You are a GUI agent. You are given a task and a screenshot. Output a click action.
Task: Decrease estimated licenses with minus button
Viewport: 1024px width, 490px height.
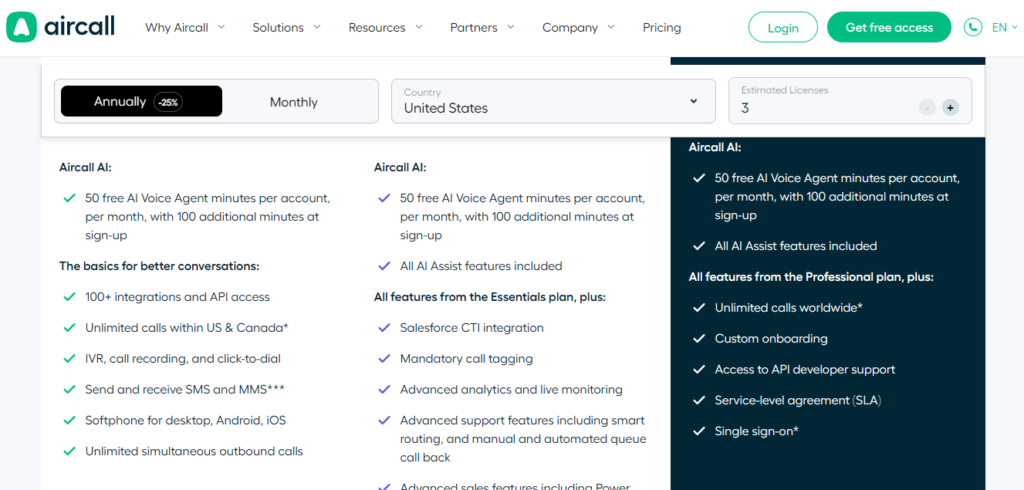(x=927, y=108)
